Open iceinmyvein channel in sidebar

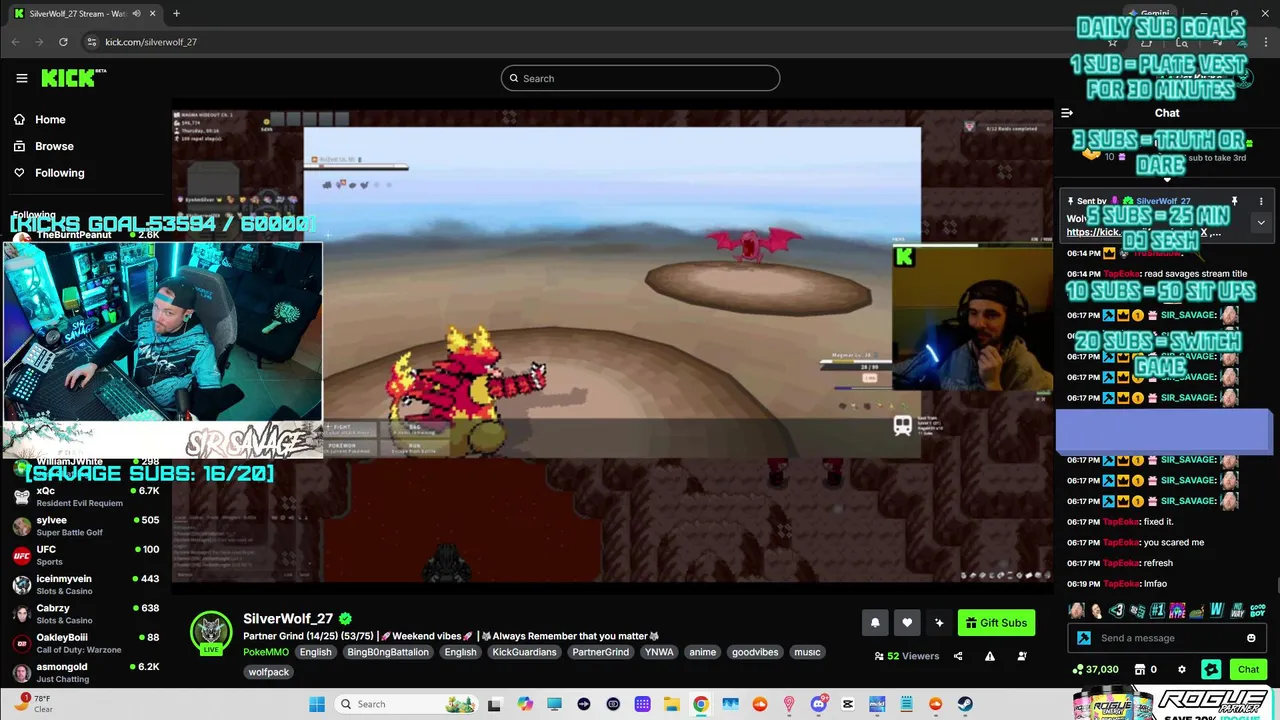86,584
